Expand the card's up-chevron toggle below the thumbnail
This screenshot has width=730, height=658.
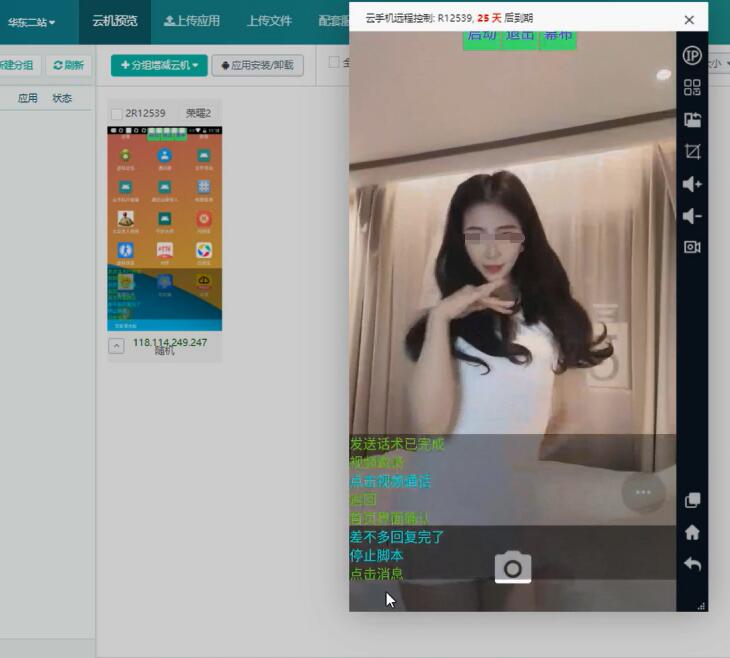(x=116, y=346)
